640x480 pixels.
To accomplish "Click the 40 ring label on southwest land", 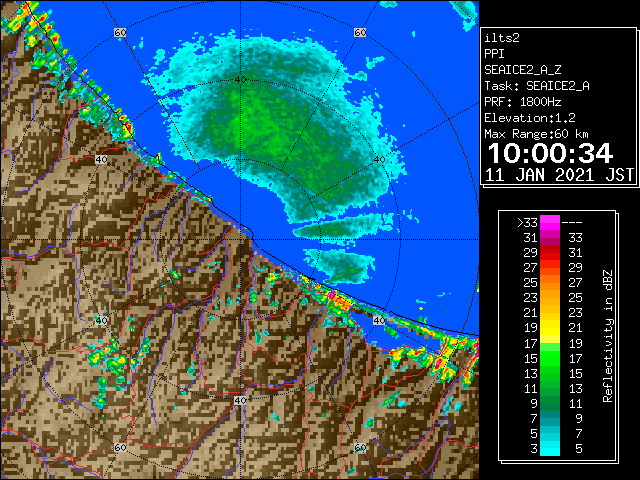I will pyautogui.click(x=101, y=320).
